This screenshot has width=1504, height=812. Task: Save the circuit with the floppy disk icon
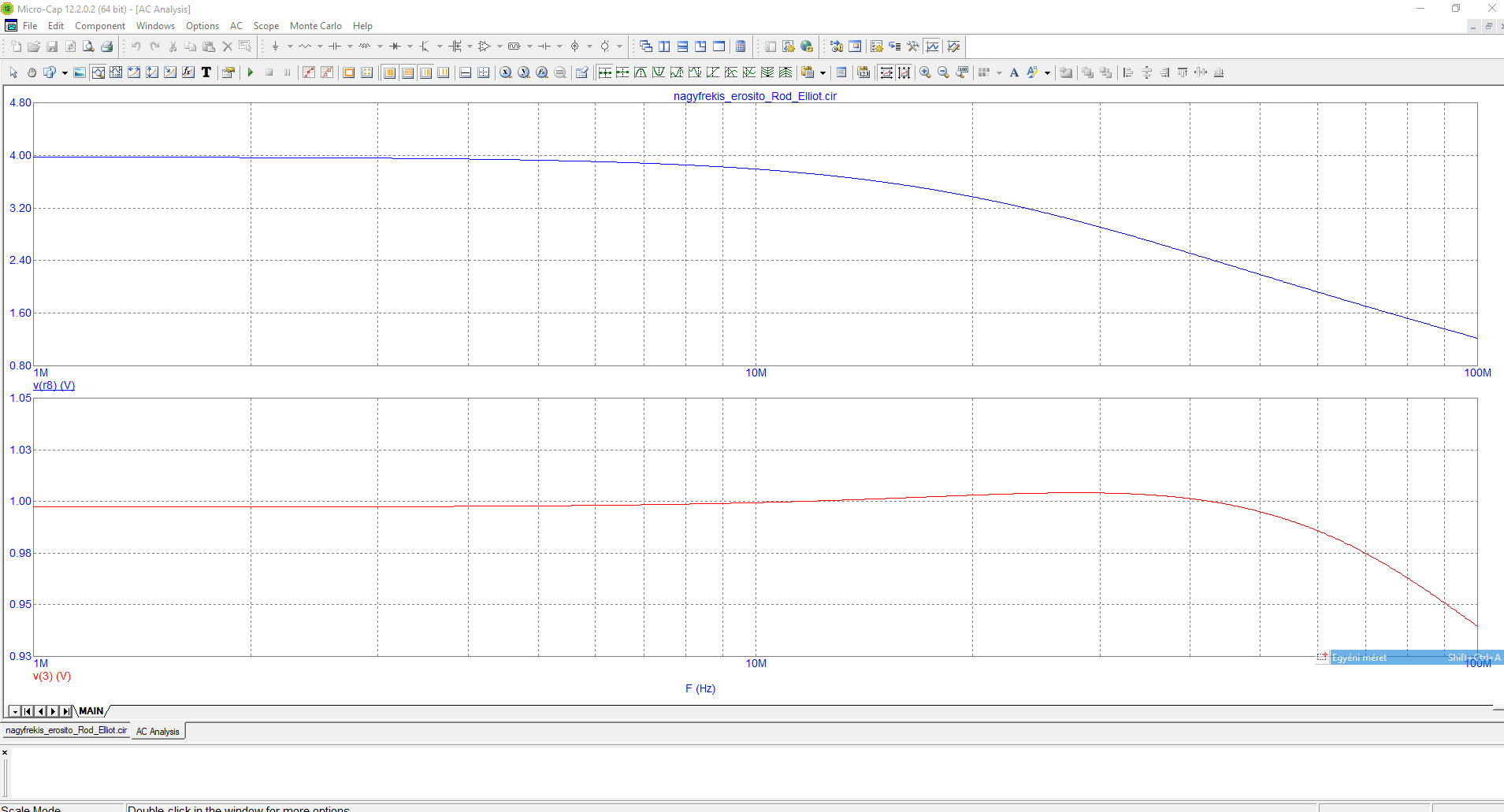tap(52, 46)
